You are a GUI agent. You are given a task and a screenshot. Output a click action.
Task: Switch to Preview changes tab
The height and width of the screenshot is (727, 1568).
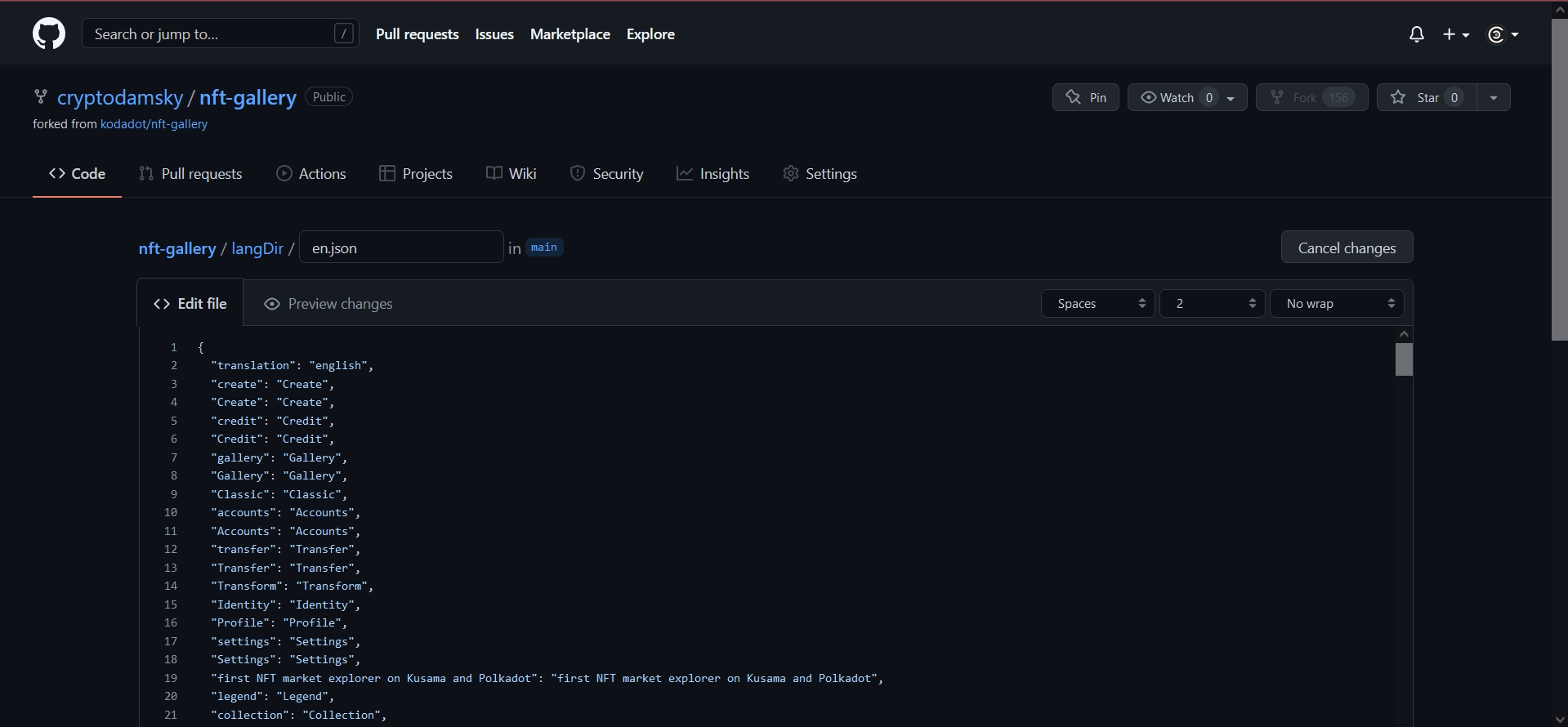tap(328, 304)
